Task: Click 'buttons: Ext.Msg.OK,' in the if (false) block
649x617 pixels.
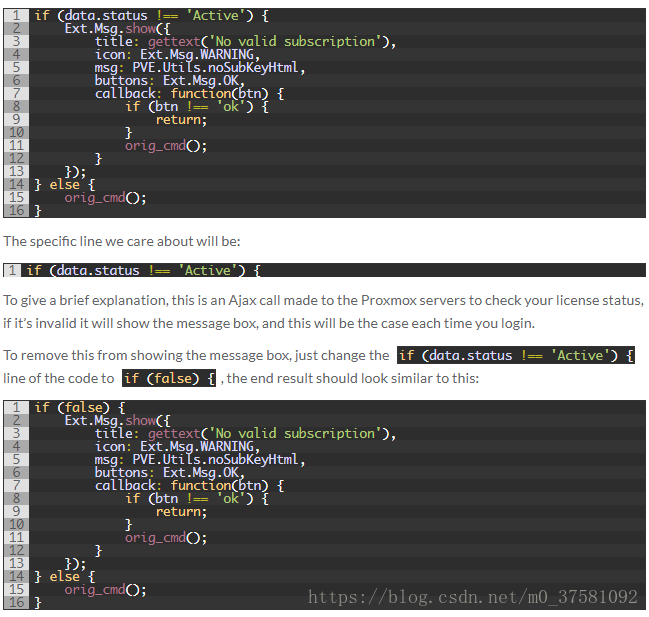Action: tap(170, 472)
